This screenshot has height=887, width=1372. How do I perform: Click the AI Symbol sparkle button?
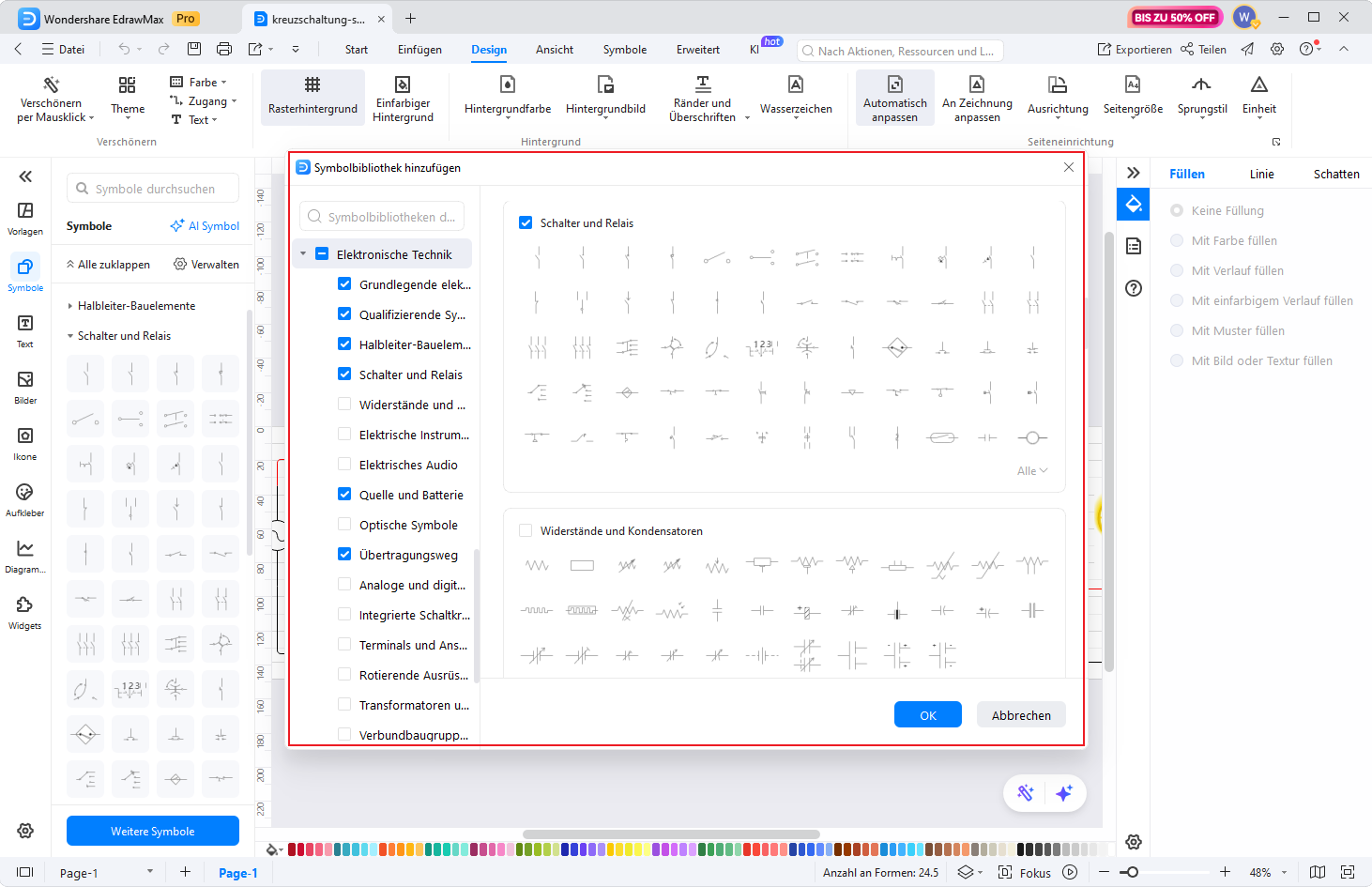(205, 226)
